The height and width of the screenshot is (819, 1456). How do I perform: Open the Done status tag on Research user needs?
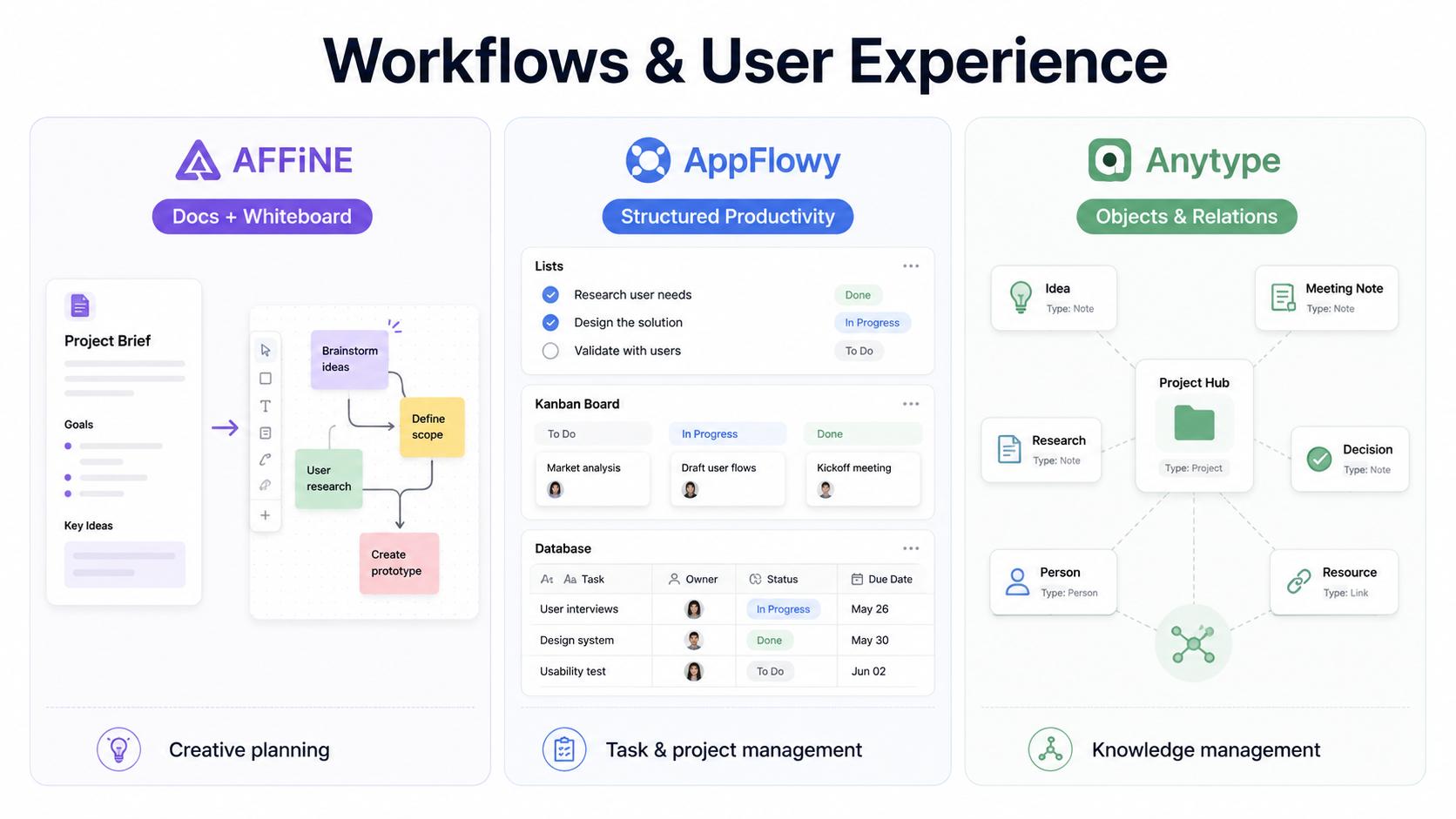coord(858,295)
